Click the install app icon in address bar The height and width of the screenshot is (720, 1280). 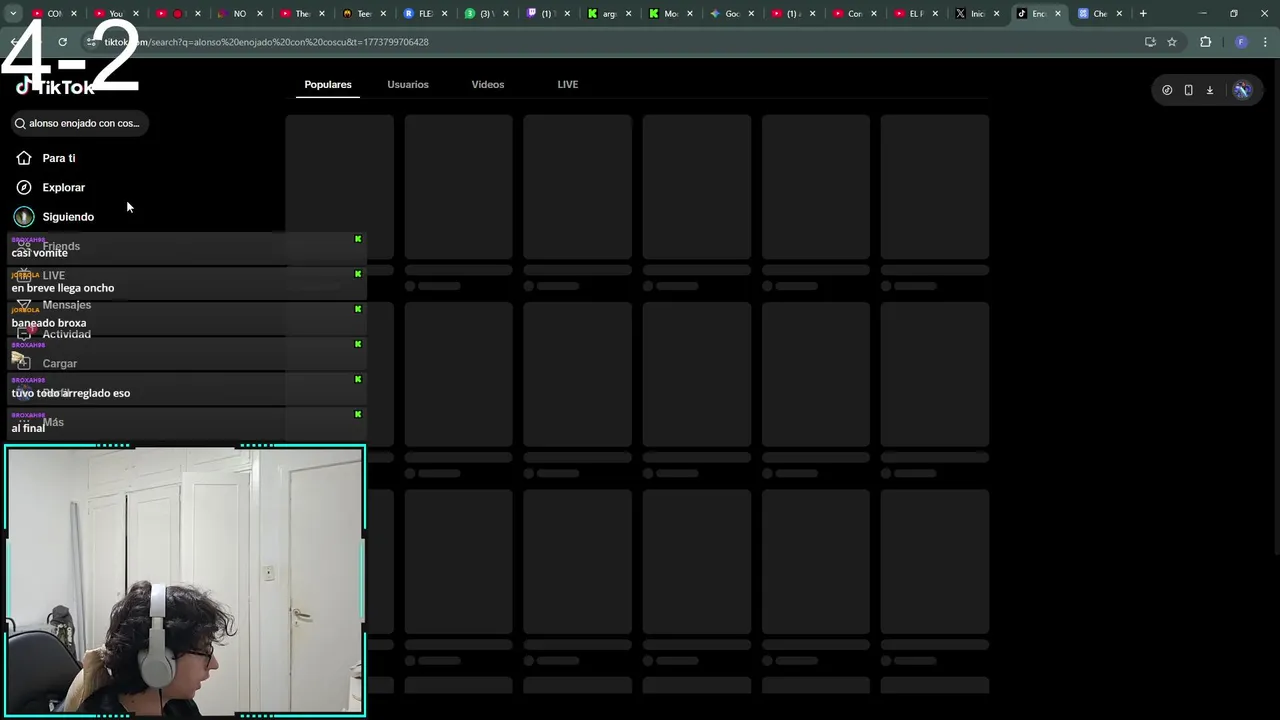1150,42
